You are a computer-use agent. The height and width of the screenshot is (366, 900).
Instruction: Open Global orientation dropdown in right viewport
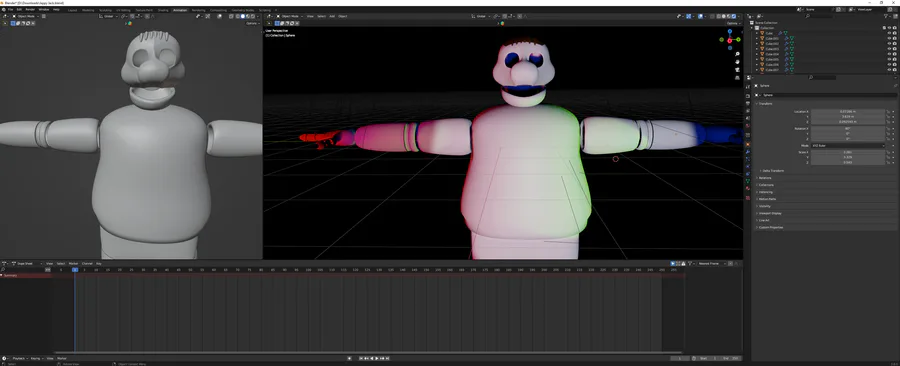481,16
